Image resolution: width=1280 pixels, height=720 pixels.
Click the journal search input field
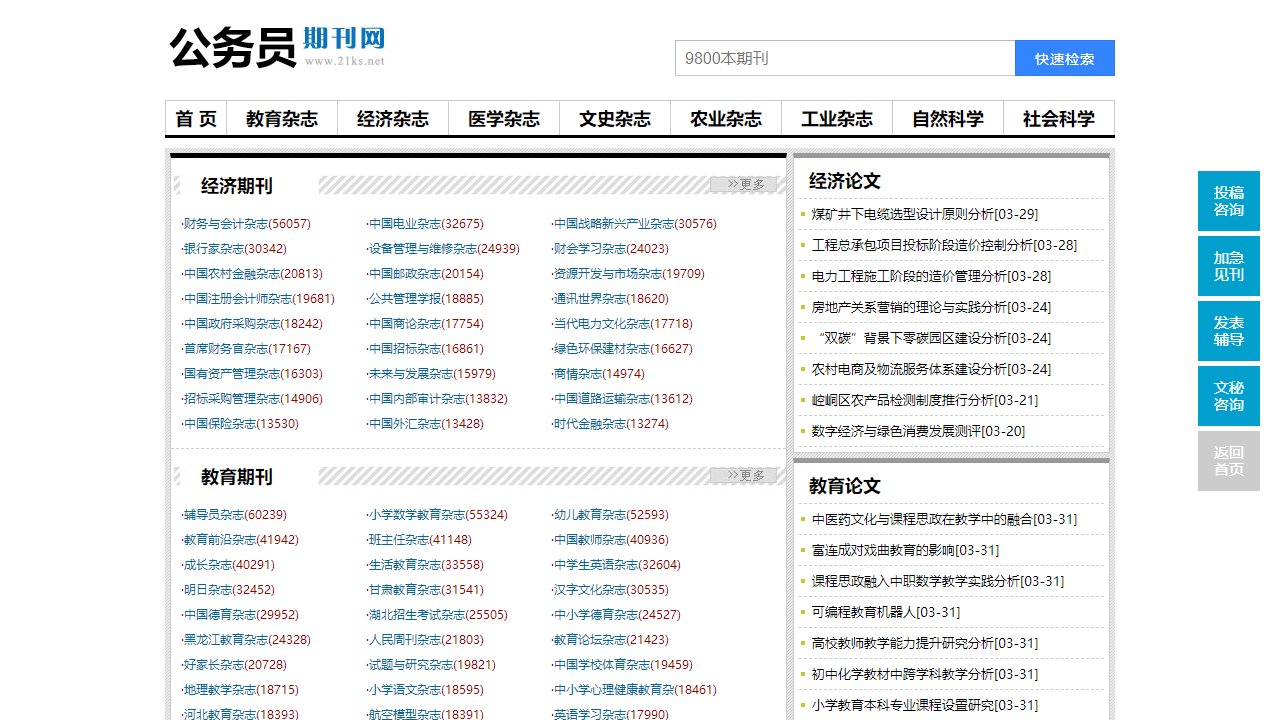coord(845,57)
